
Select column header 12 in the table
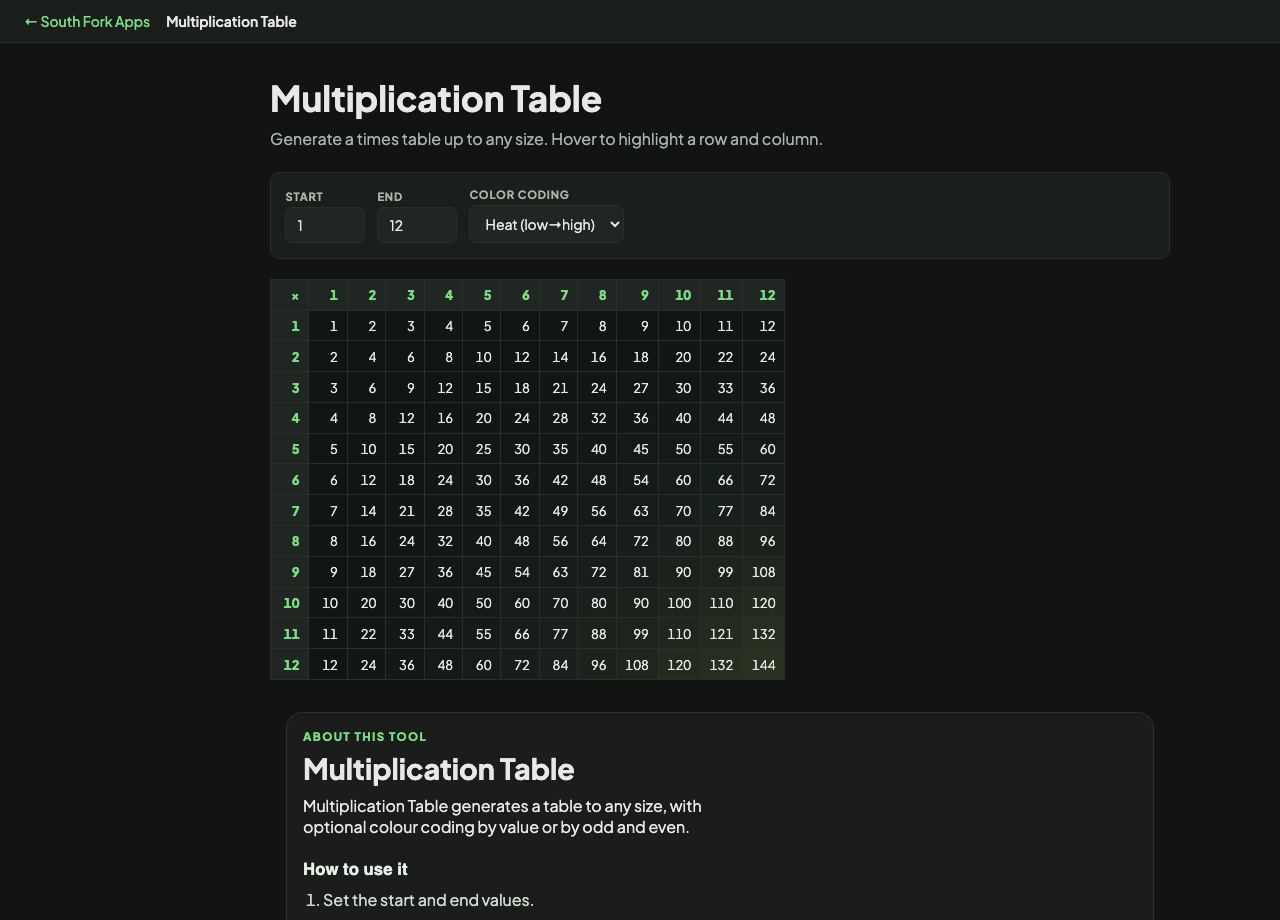(764, 295)
